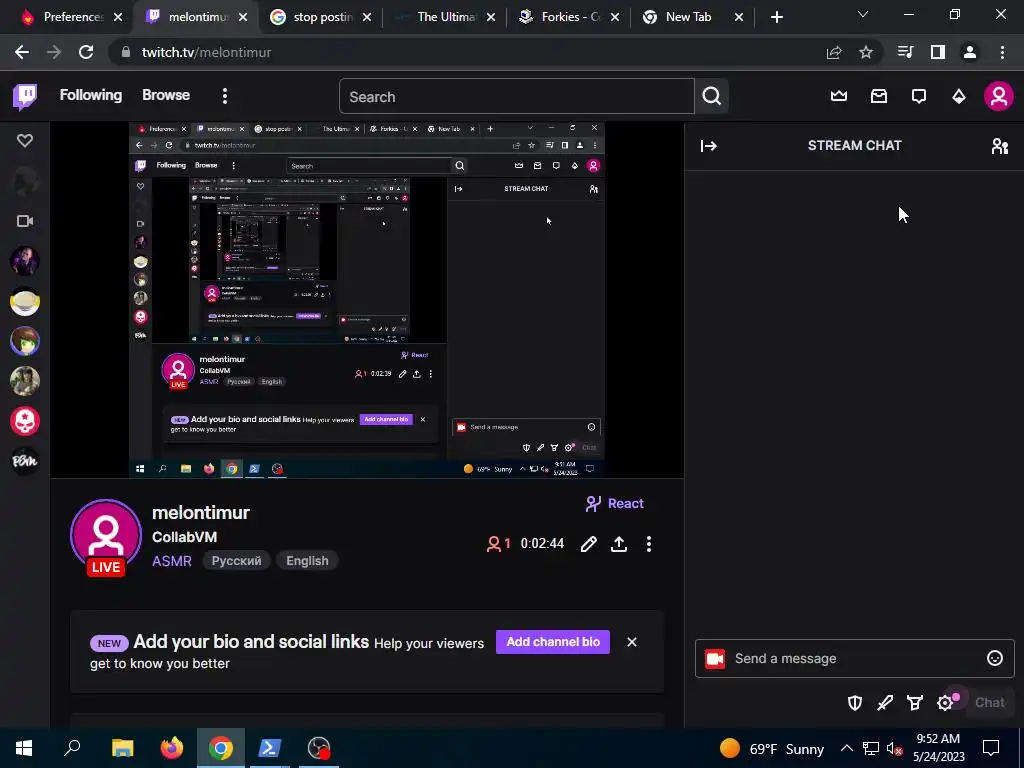
Task: Click the Chat send button
Action: coord(989,703)
